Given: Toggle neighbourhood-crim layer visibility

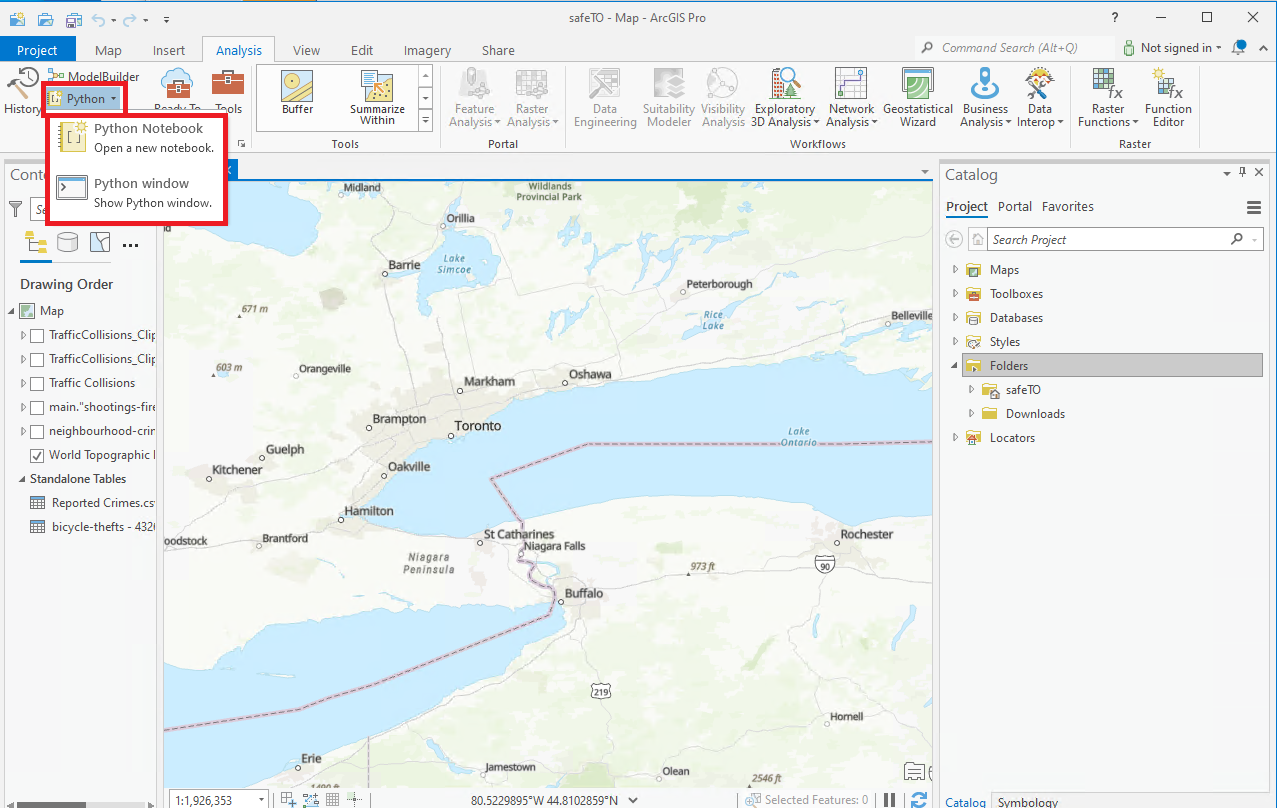Looking at the screenshot, I should [37, 431].
